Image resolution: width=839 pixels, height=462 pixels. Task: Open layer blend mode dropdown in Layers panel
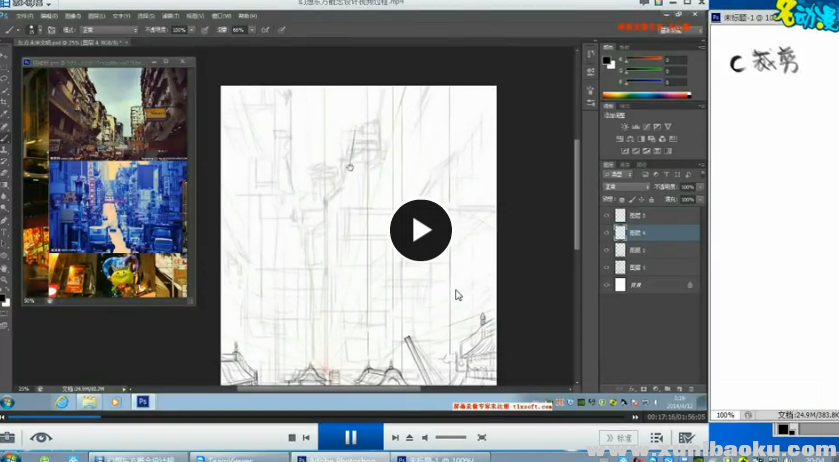tap(624, 187)
